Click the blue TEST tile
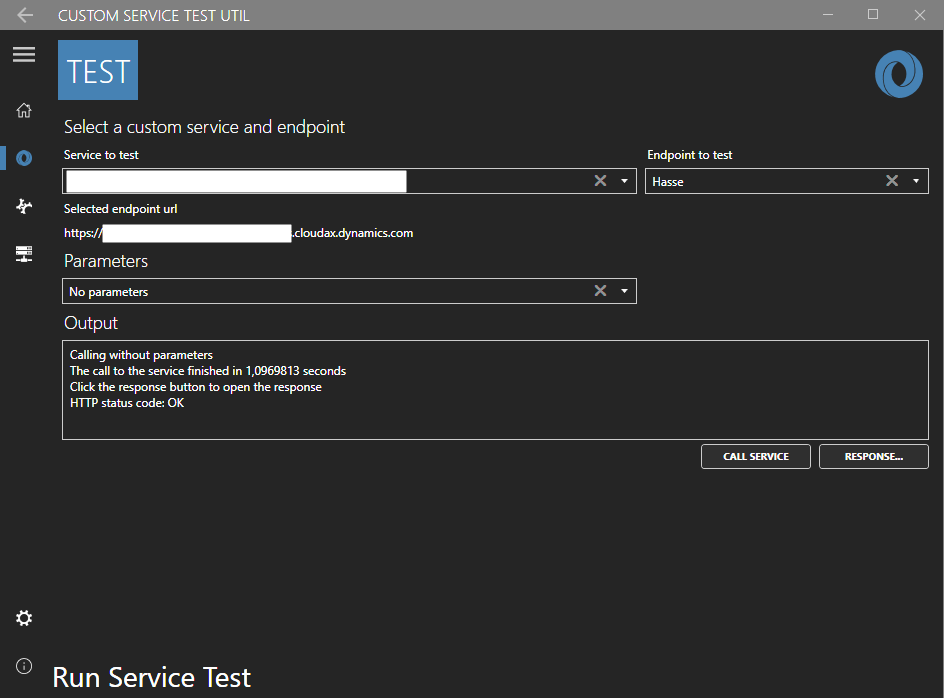 point(98,70)
